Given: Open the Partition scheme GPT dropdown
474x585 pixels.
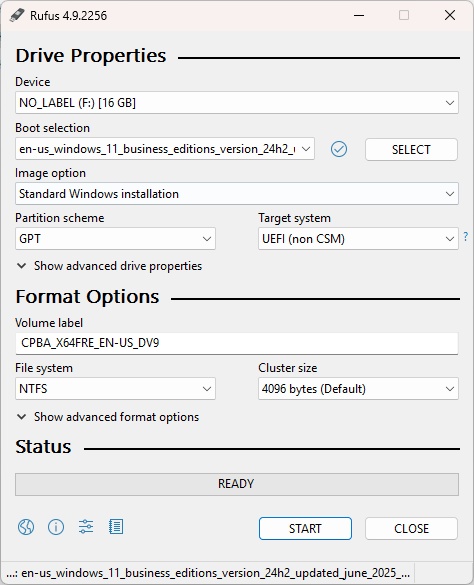Looking at the screenshot, I should 115,239.
